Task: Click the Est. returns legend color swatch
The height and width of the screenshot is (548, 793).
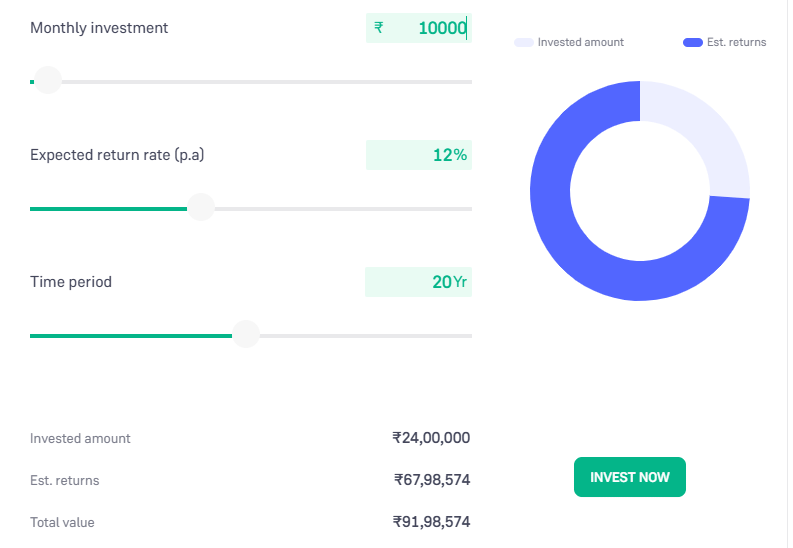Action: (x=693, y=42)
